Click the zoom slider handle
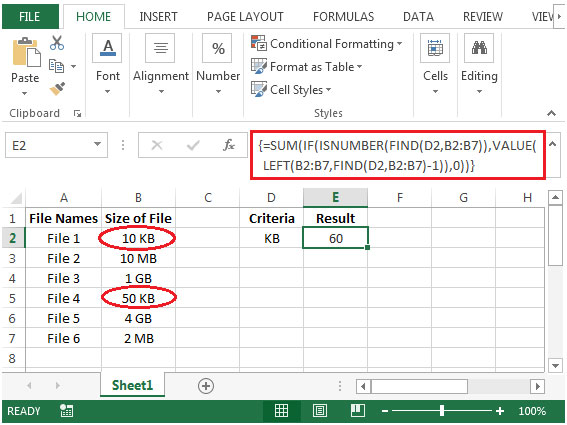The image size is (567, 425). (x=442, y=411)
